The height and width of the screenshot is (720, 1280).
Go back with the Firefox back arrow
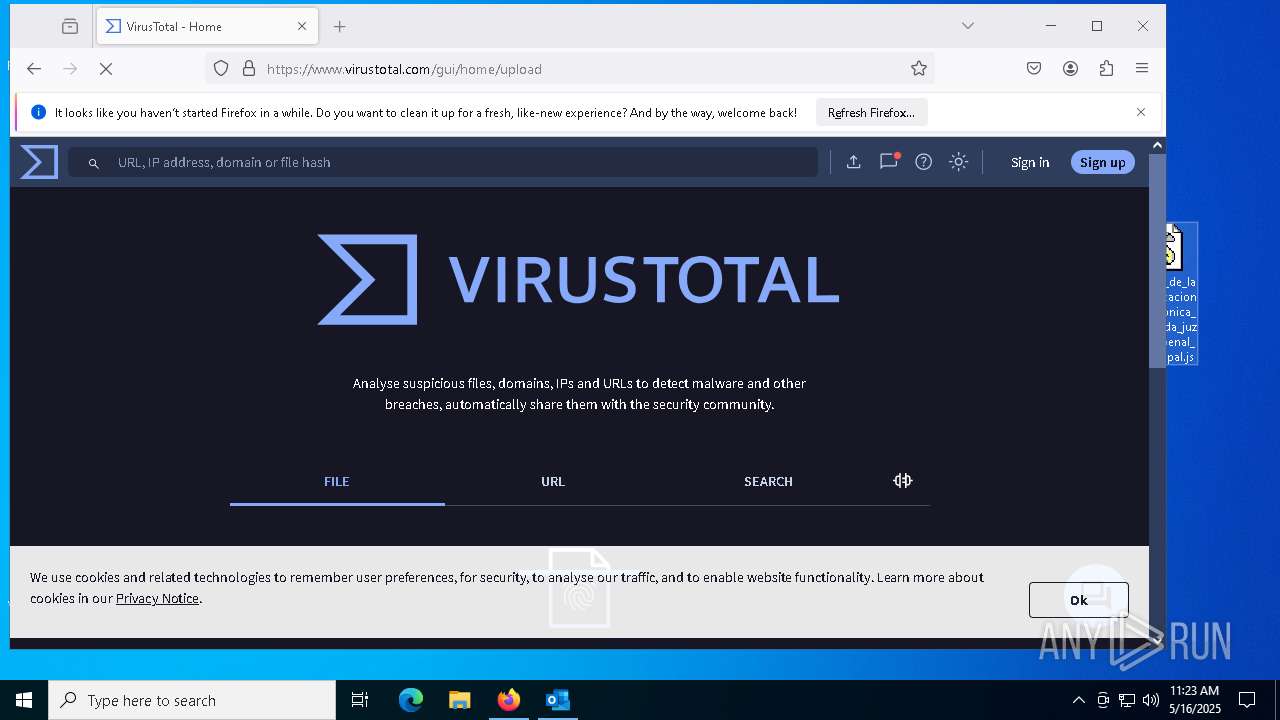pyautogui.click(x=34, y=68)
